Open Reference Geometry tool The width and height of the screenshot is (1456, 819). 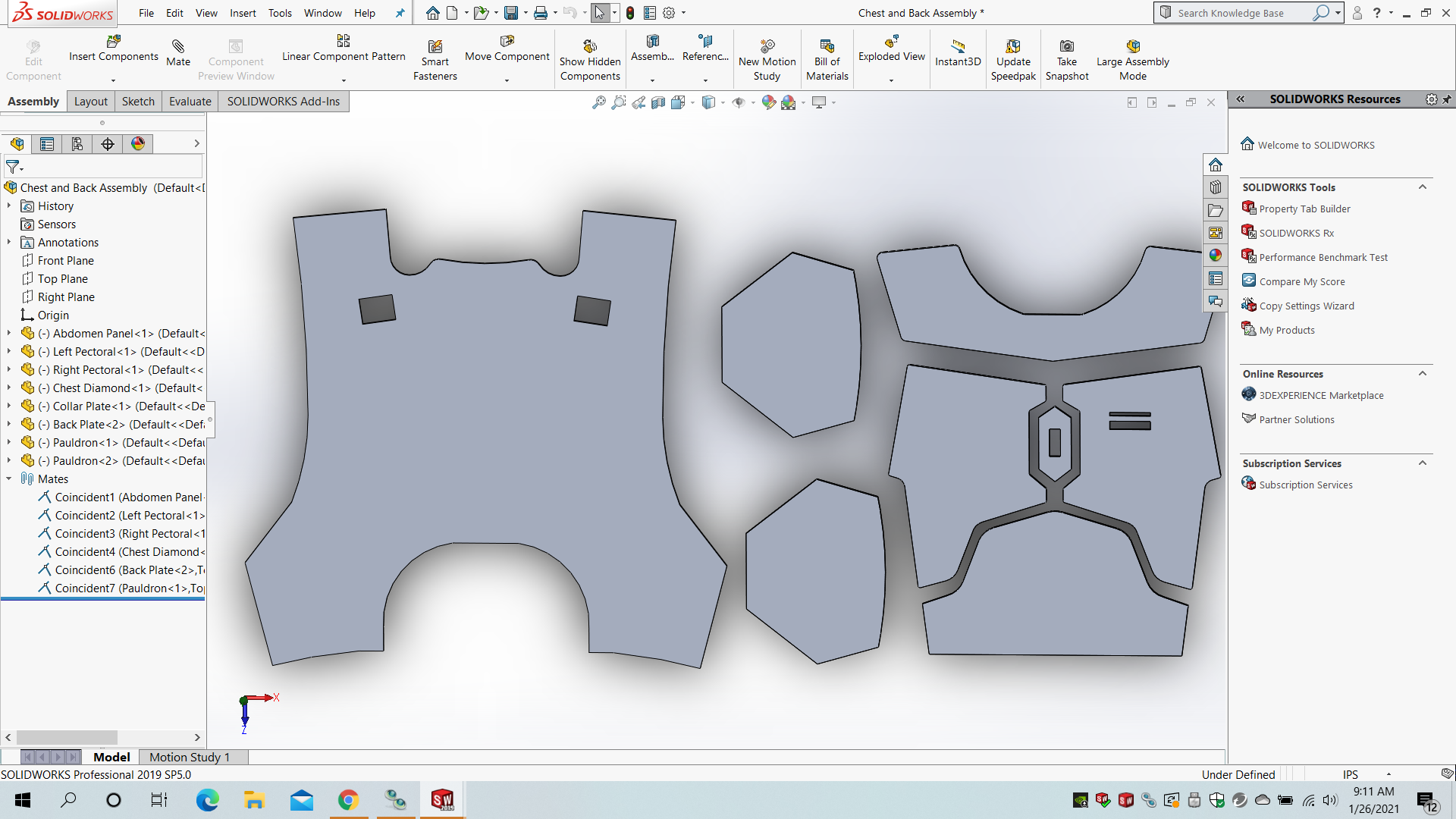tap(705, 50)
